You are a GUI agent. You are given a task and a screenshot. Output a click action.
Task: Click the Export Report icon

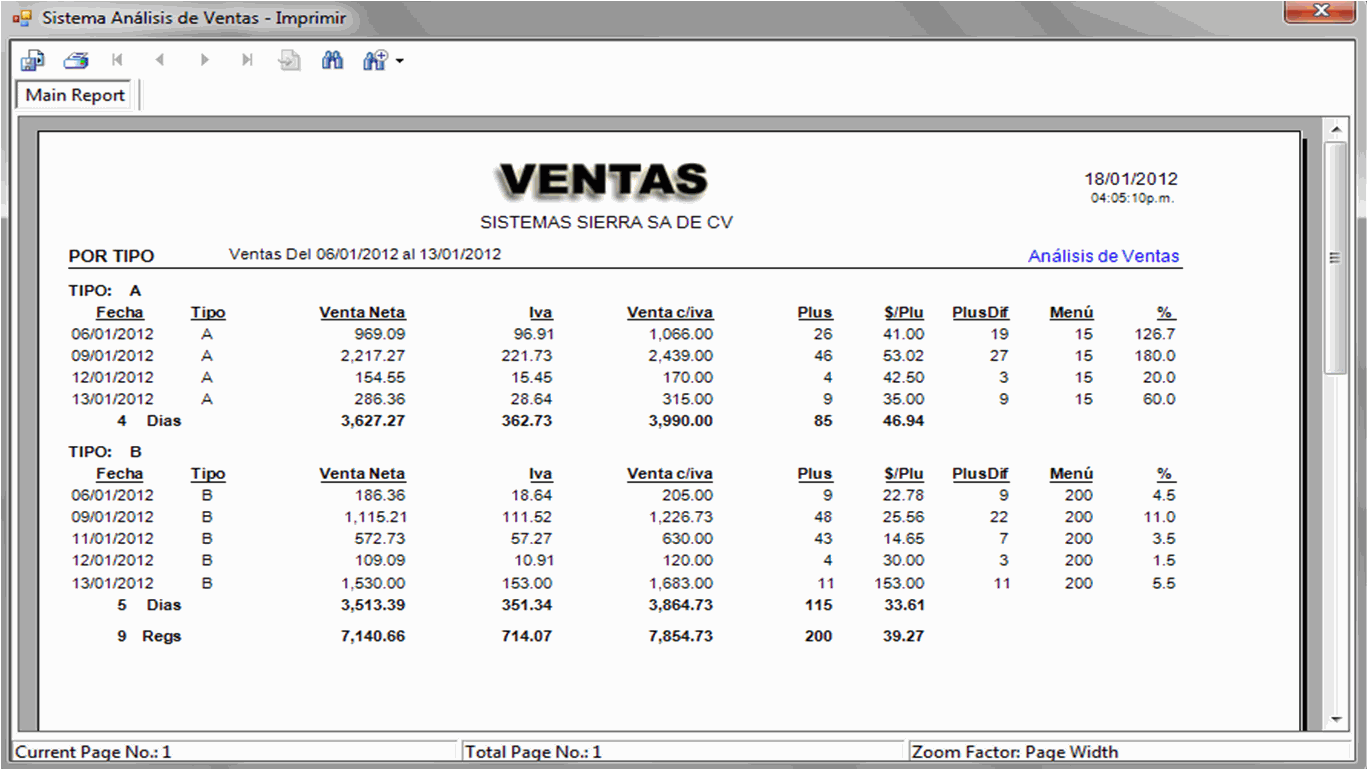click(x=32, y=60)
